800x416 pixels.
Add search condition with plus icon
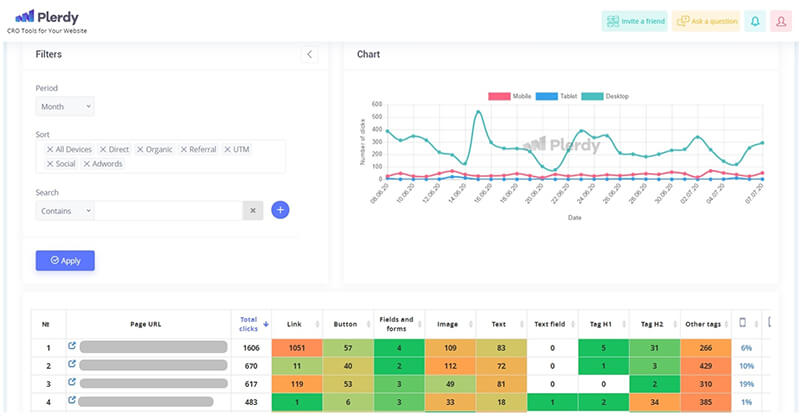[280, 210]
